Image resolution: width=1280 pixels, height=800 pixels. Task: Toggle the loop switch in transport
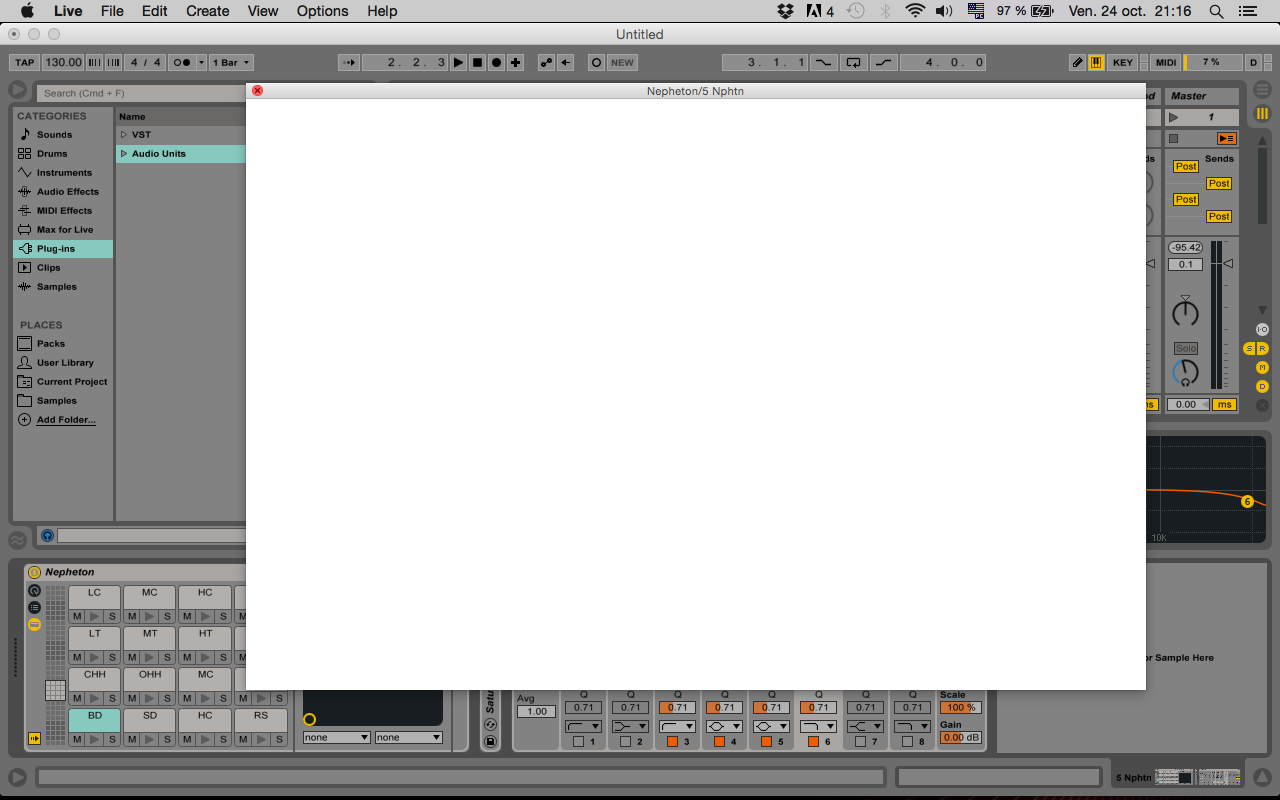853,62
